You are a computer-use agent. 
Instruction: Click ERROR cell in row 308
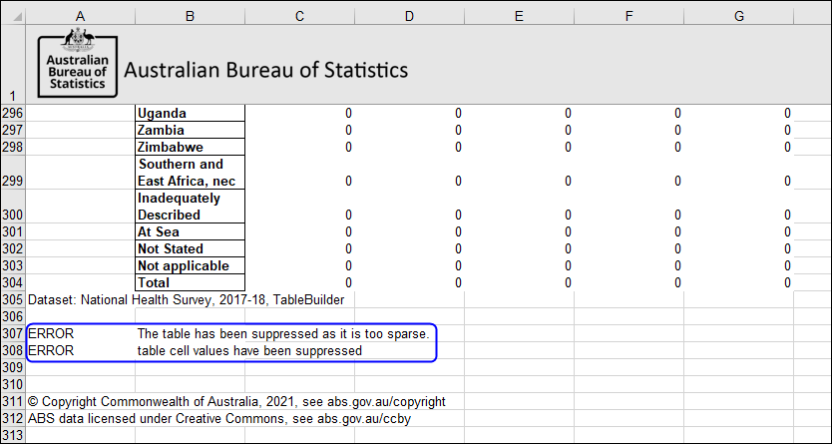click(51, 351)
